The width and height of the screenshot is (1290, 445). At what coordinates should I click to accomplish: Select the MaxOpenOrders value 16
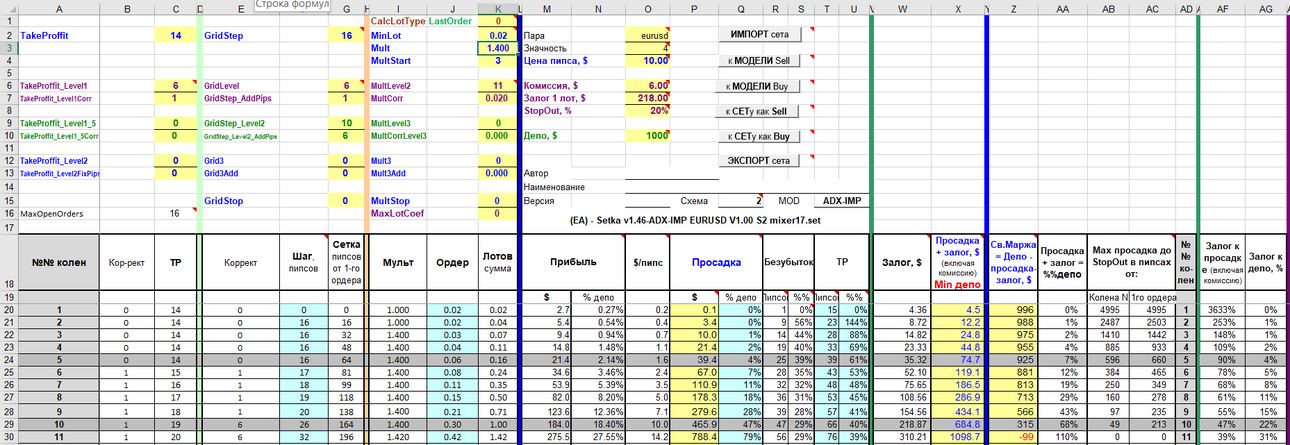pyautogui.click(x=176, y=213)
